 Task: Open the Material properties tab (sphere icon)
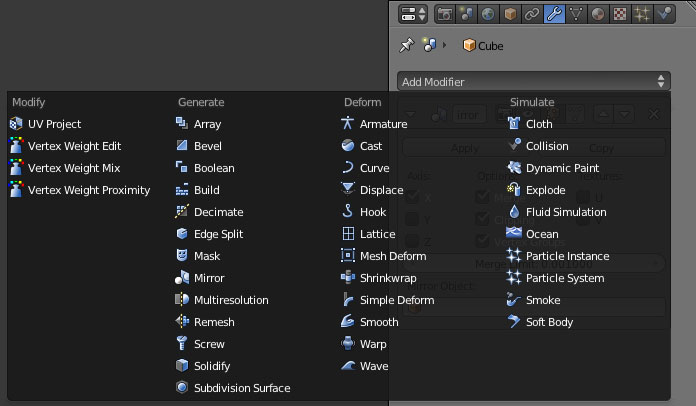tap(598, 14)
